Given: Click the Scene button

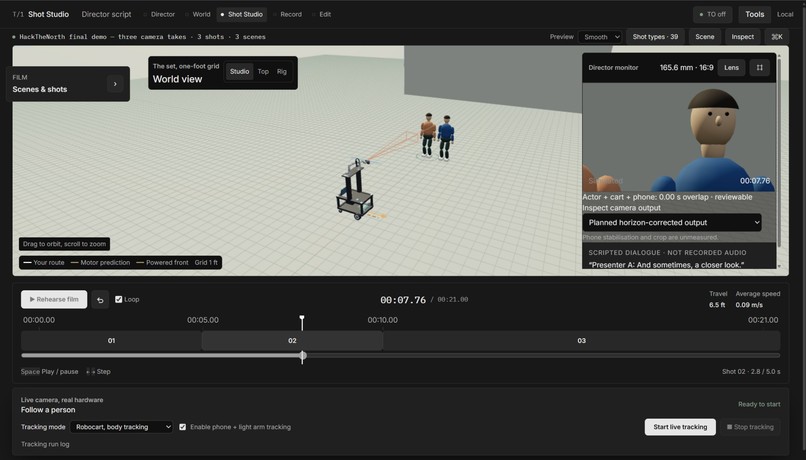Looking at the screenshot, I should (705, 36).
